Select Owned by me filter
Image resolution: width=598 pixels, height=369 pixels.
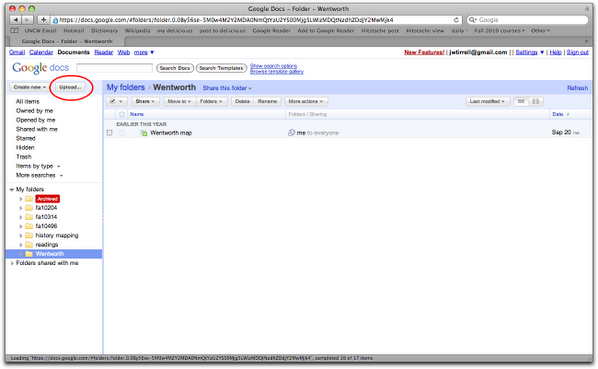coord(34,111)
